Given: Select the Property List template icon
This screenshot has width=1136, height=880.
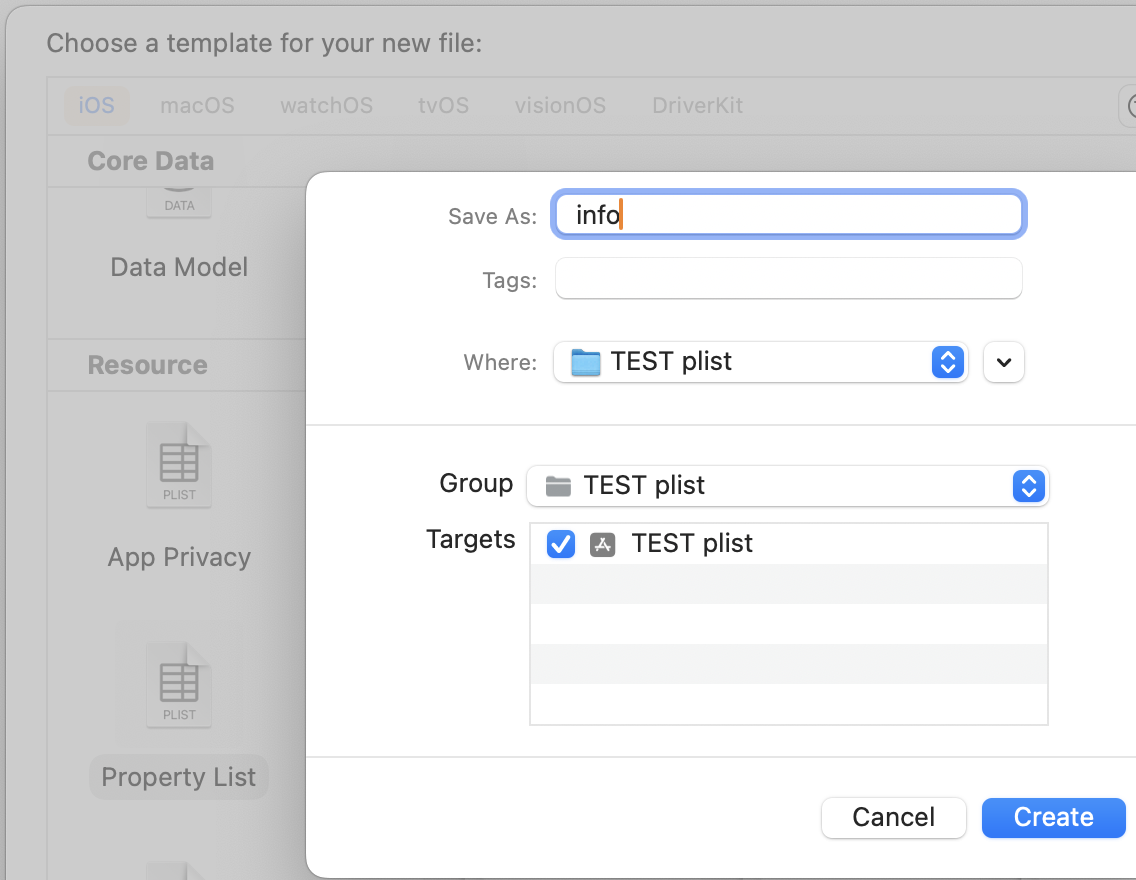Looking at the screenshot, I should point(179,683).
